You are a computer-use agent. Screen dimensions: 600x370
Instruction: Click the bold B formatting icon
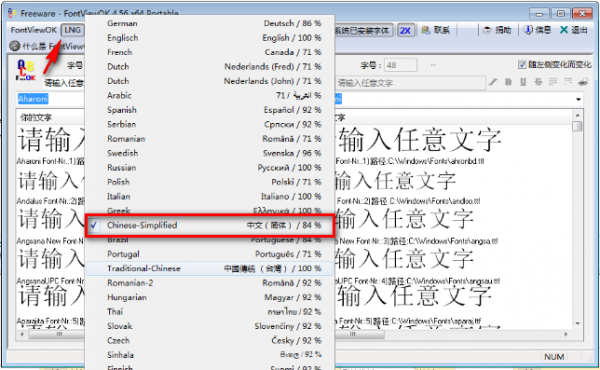(x=508, y=82)
